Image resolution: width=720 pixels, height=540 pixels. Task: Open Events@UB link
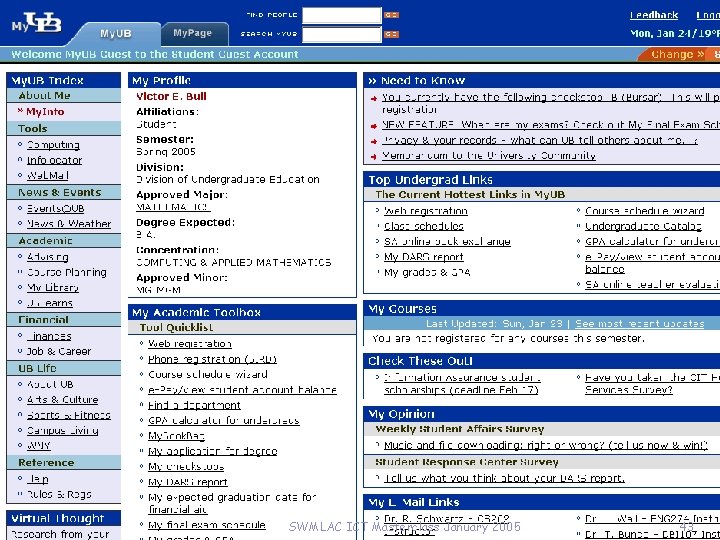[x=55, y=208]
